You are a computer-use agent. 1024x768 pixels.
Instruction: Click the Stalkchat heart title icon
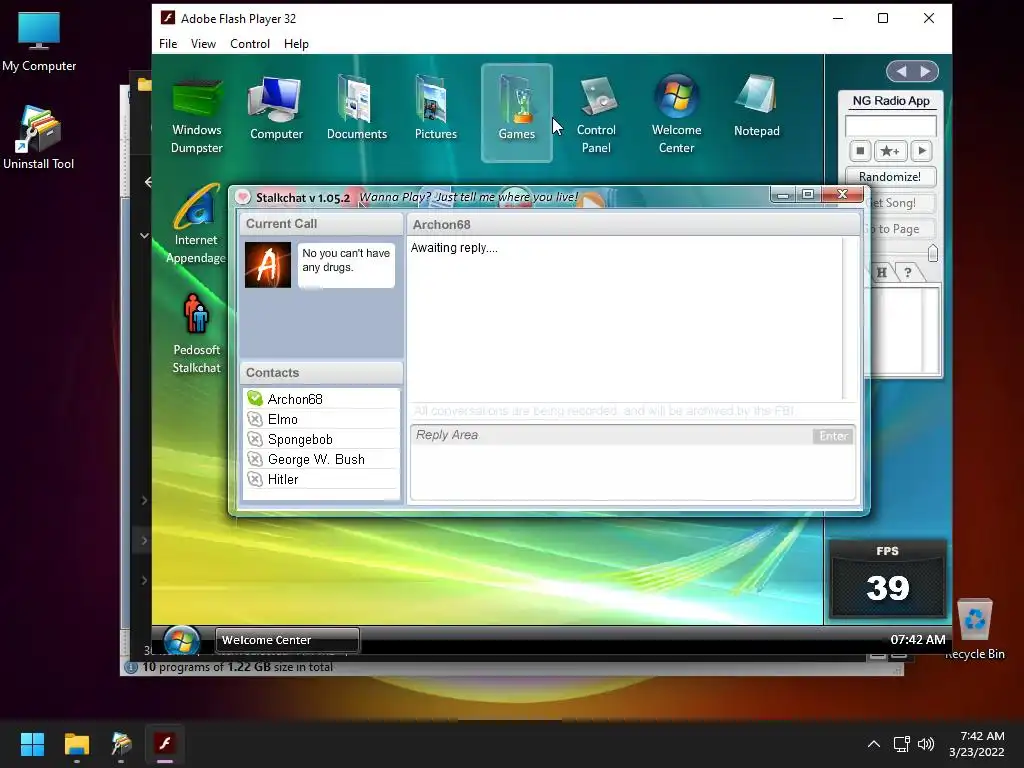coord(243,197)
